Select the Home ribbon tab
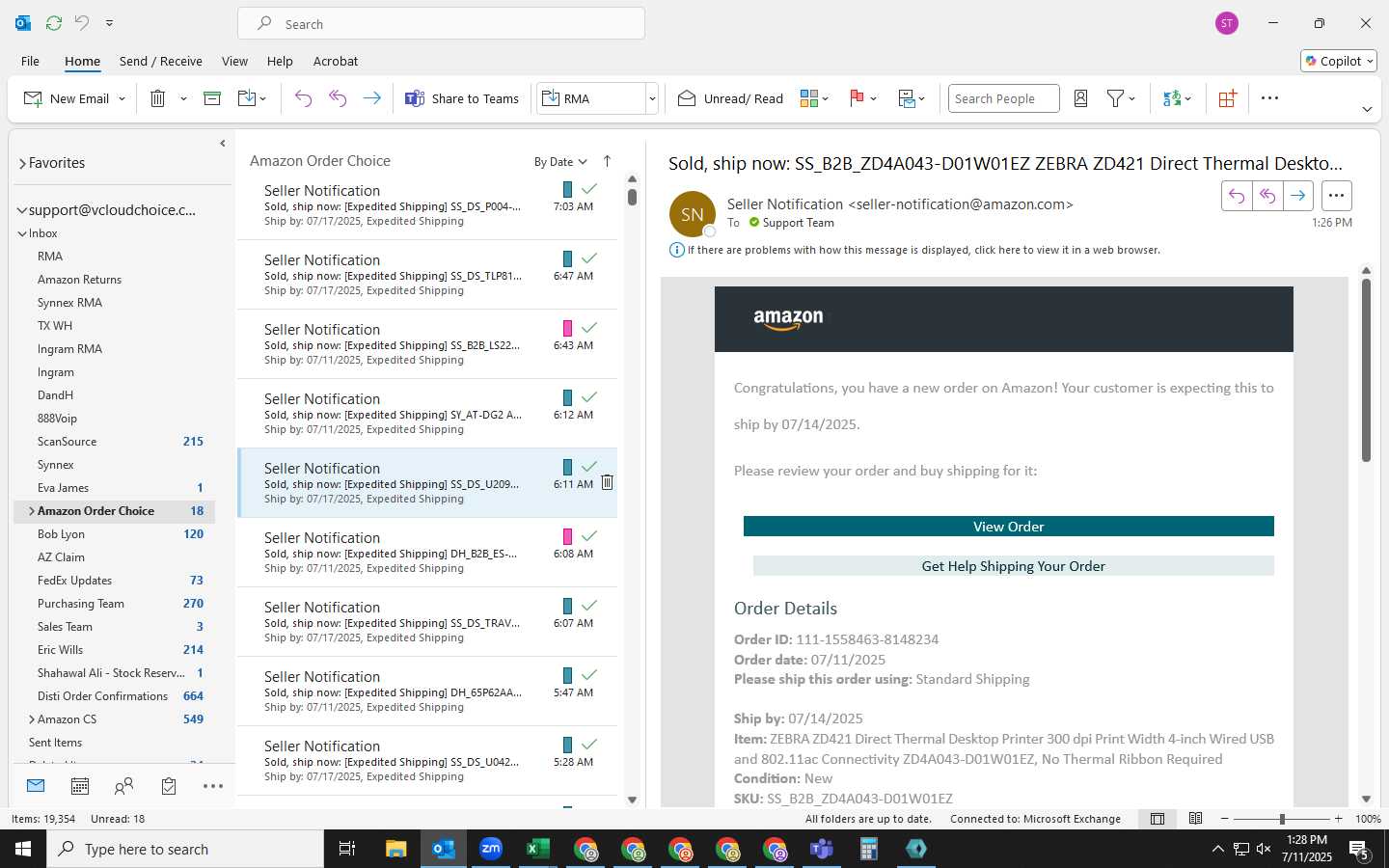 click(x=82, y=61)
